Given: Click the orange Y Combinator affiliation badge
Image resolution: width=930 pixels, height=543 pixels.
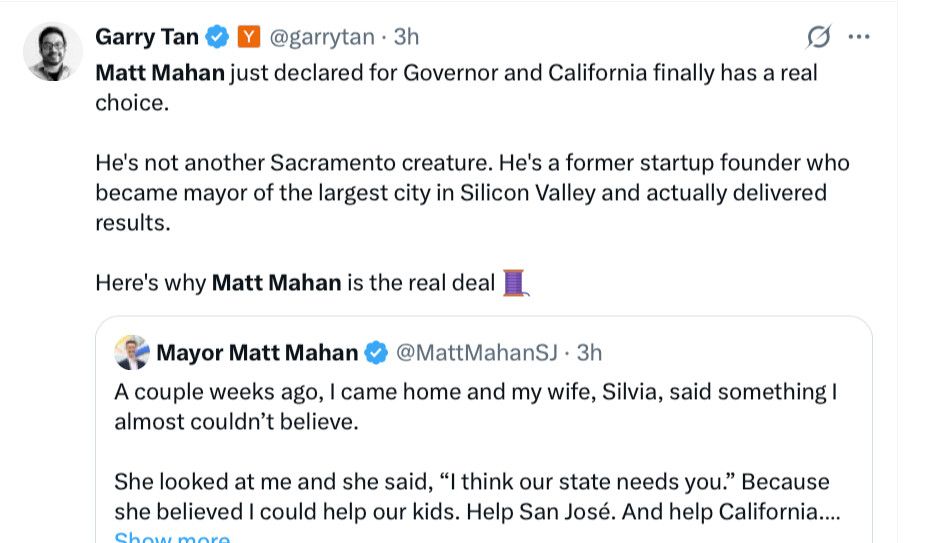Looking at the screenshot, I should 248,38.
